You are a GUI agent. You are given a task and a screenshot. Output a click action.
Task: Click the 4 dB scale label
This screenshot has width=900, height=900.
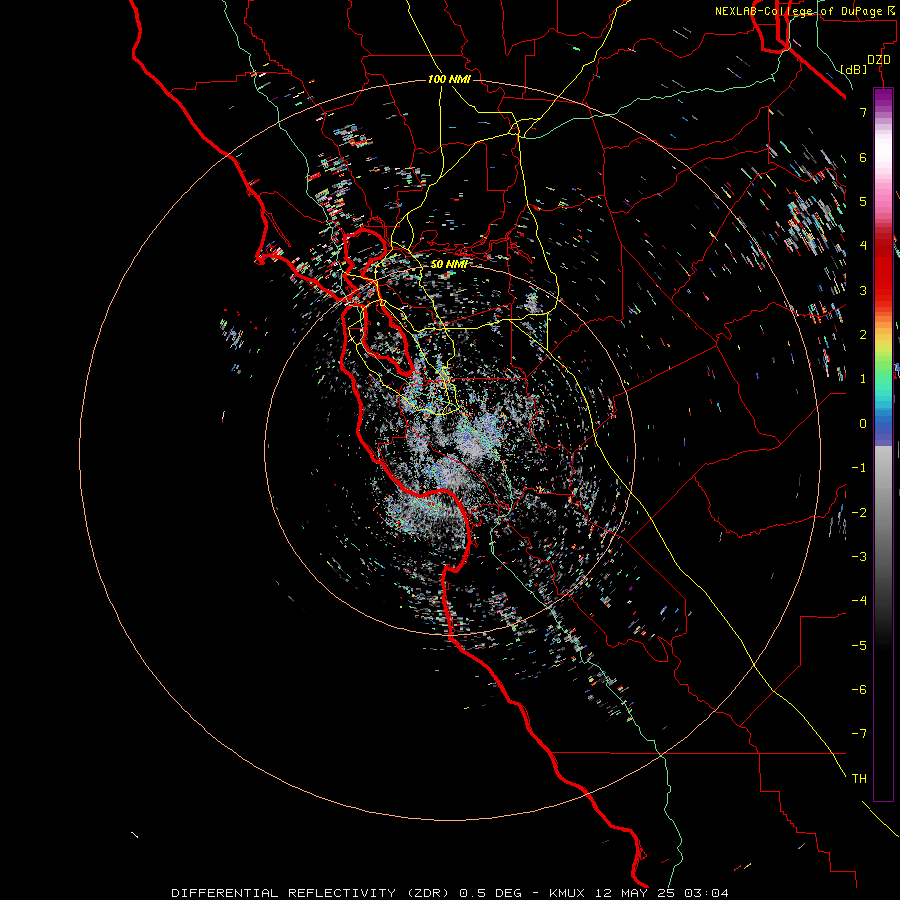coord(863,246)
